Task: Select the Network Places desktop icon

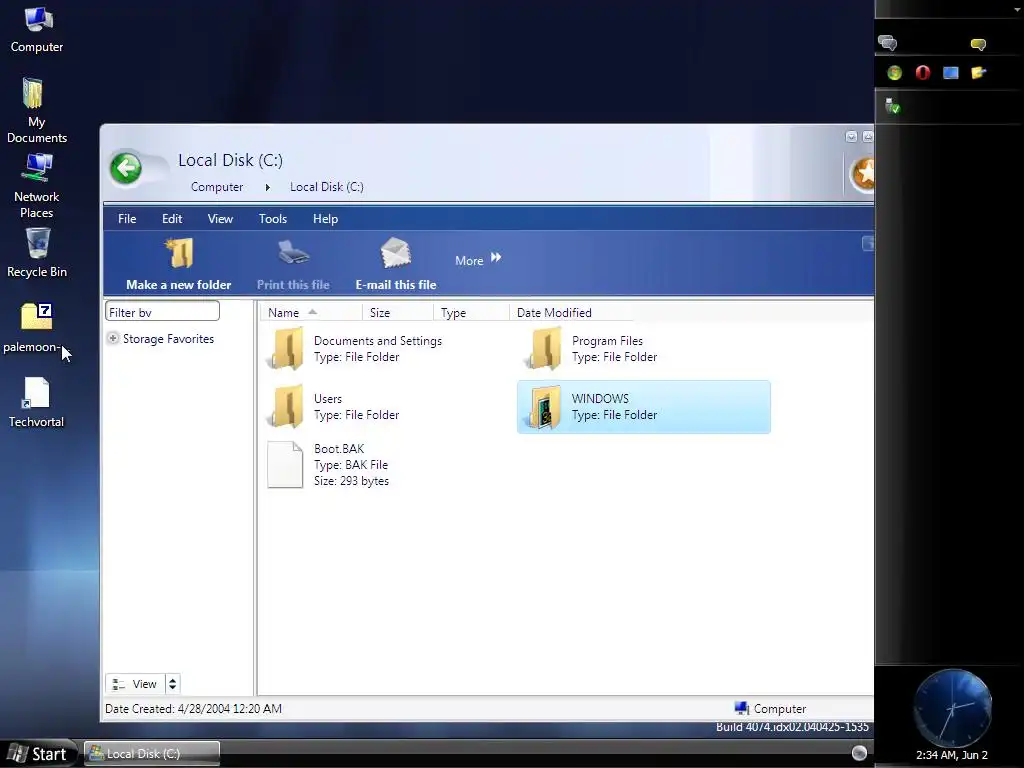Action: [37, 185]
